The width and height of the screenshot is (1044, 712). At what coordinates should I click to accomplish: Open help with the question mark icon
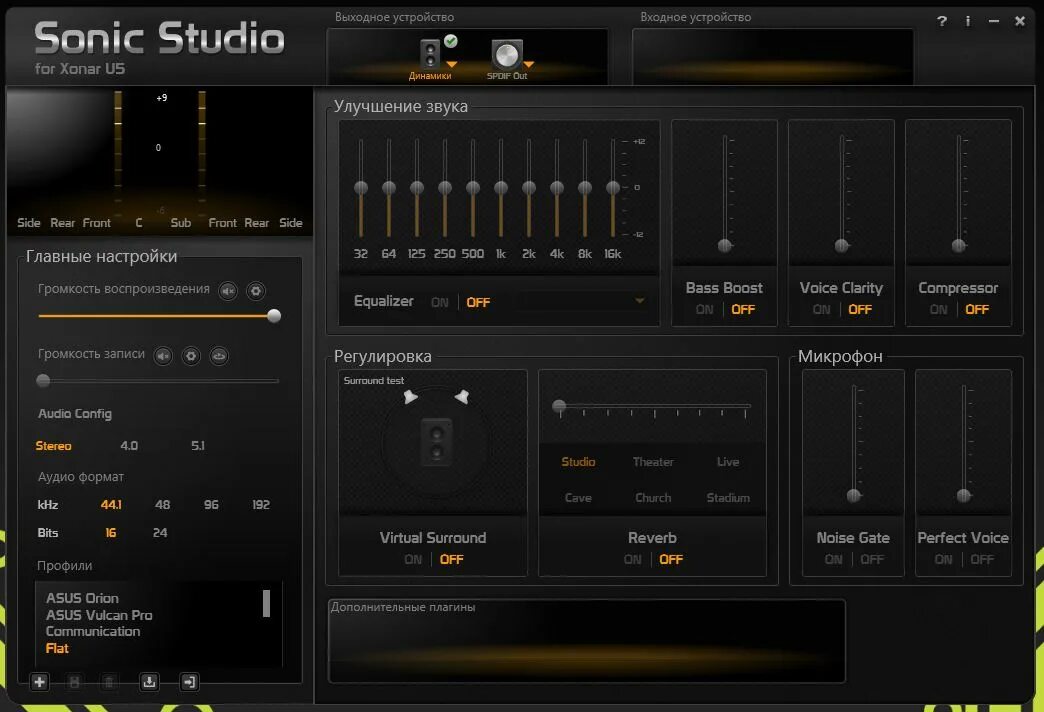pos(941,21)
